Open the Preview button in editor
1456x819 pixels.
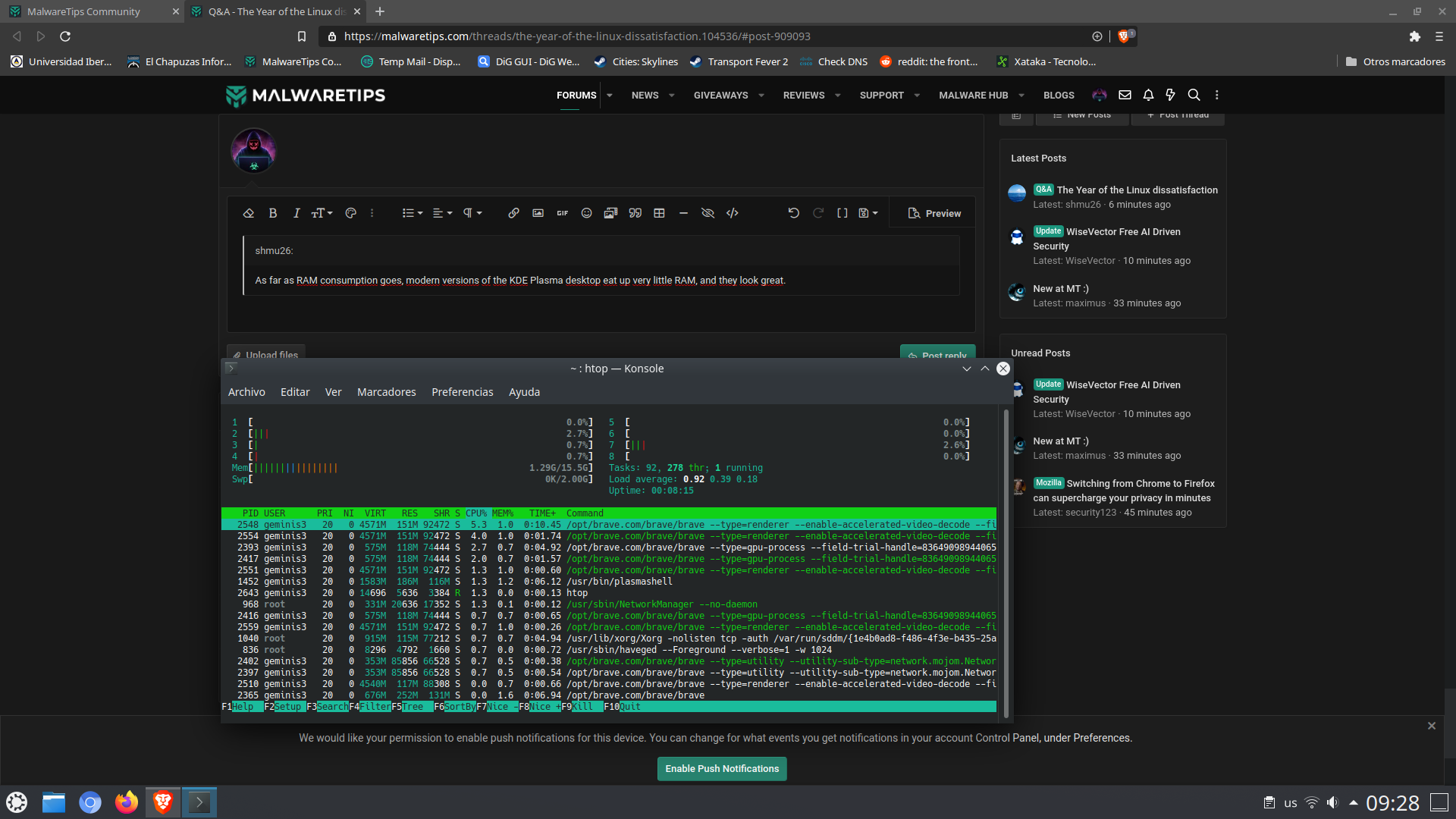click(x=934, y=213)
